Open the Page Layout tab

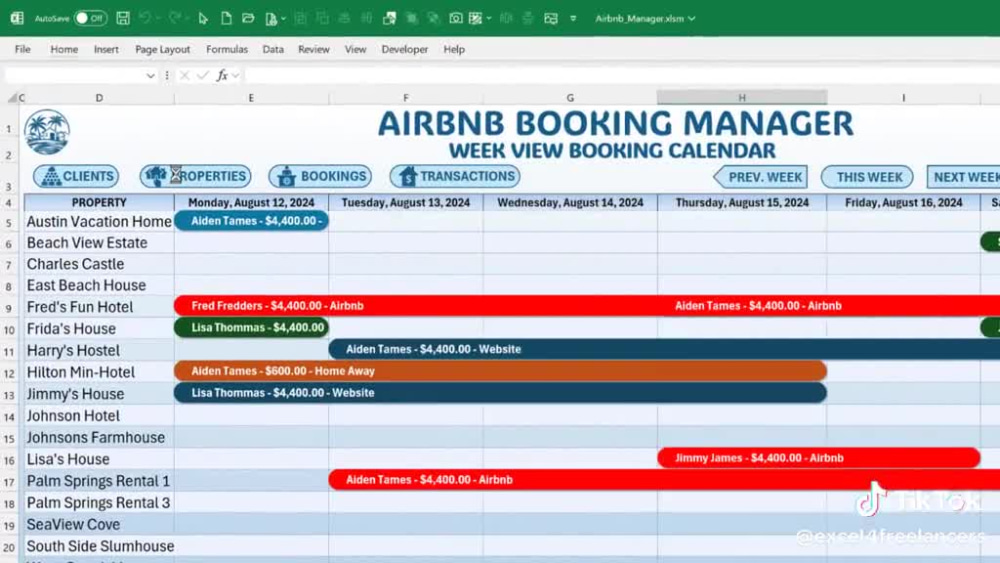tap(163, 49)
